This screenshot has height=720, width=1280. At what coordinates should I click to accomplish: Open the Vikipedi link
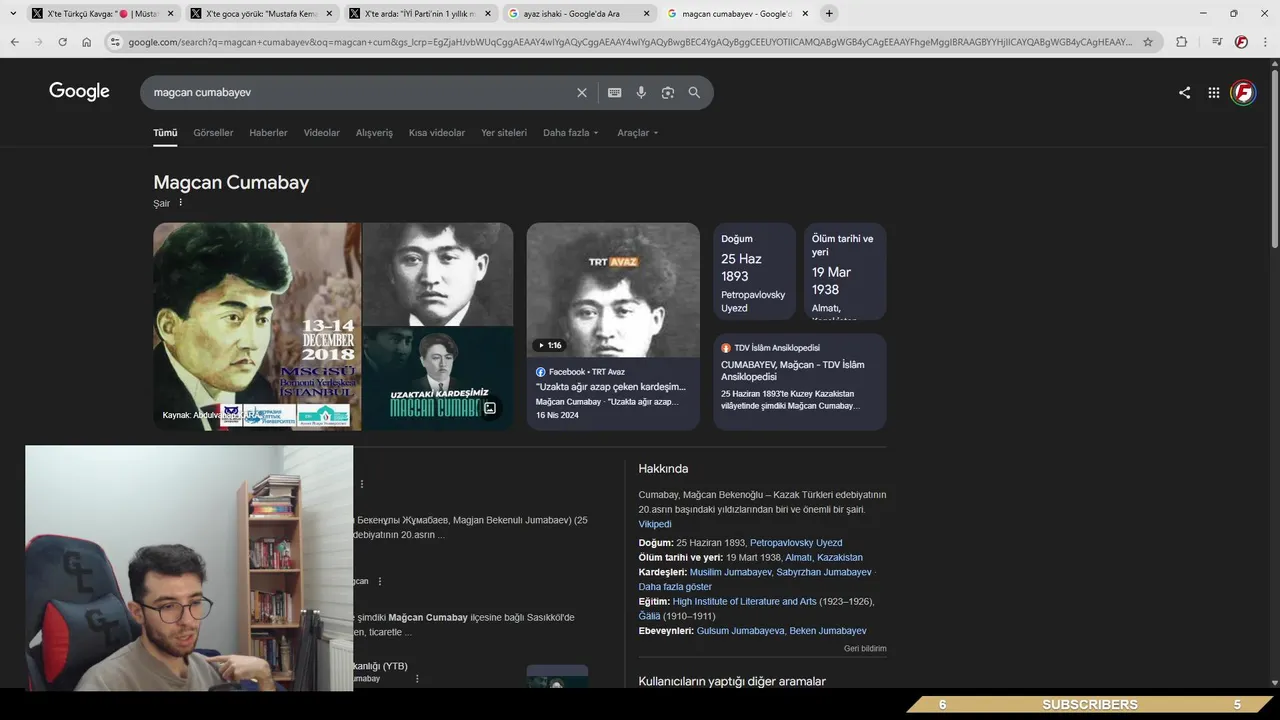click(x=655, y=524)
